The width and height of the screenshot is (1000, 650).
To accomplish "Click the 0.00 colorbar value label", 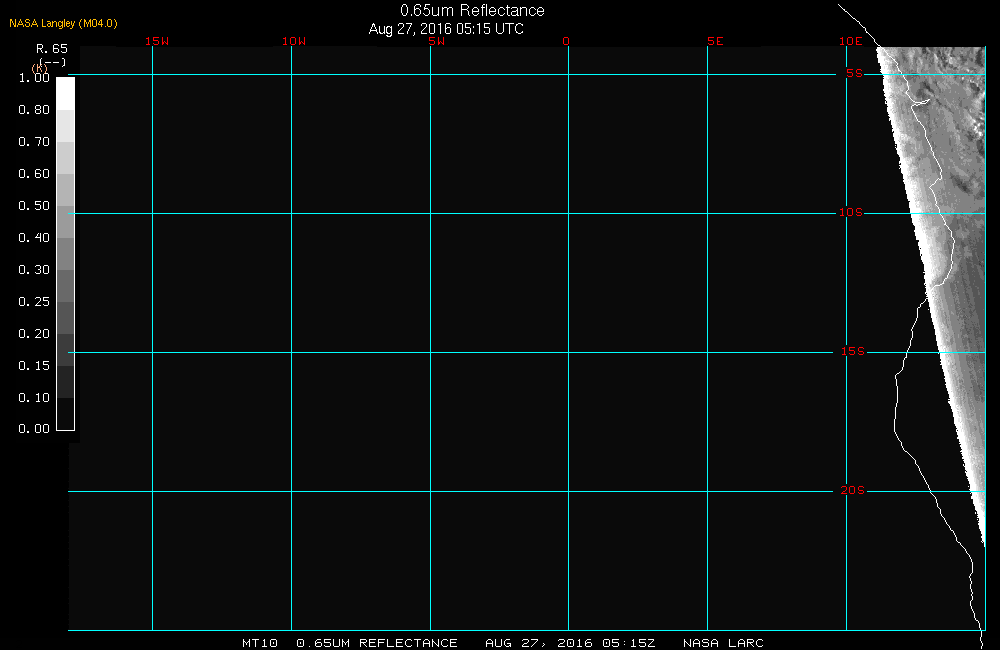I will (34, 429).
